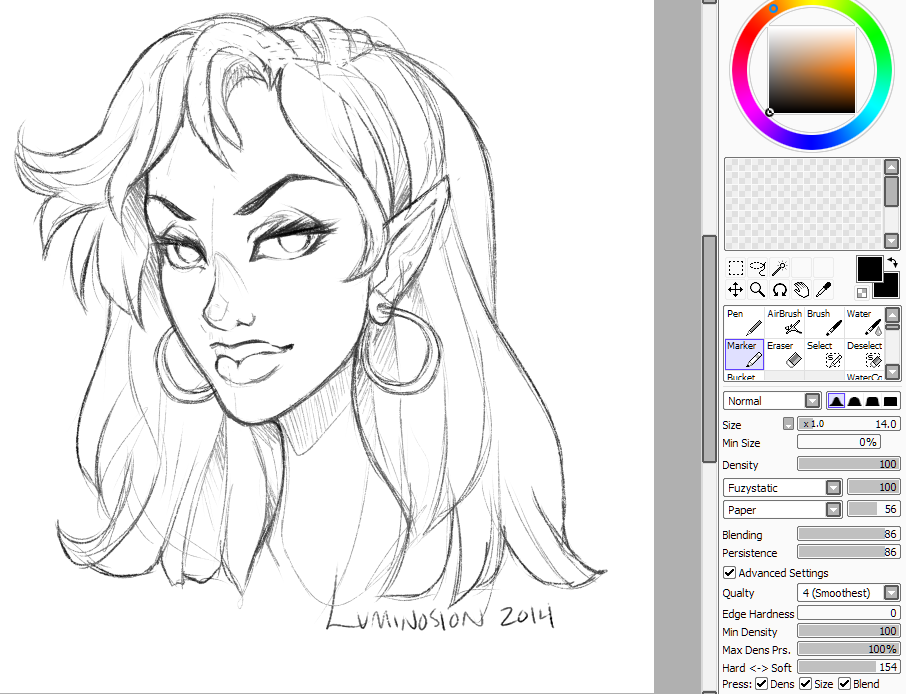906x694 pixels.
Task: Enable the Advanced Settings checkbox
Action: (729, 572)
